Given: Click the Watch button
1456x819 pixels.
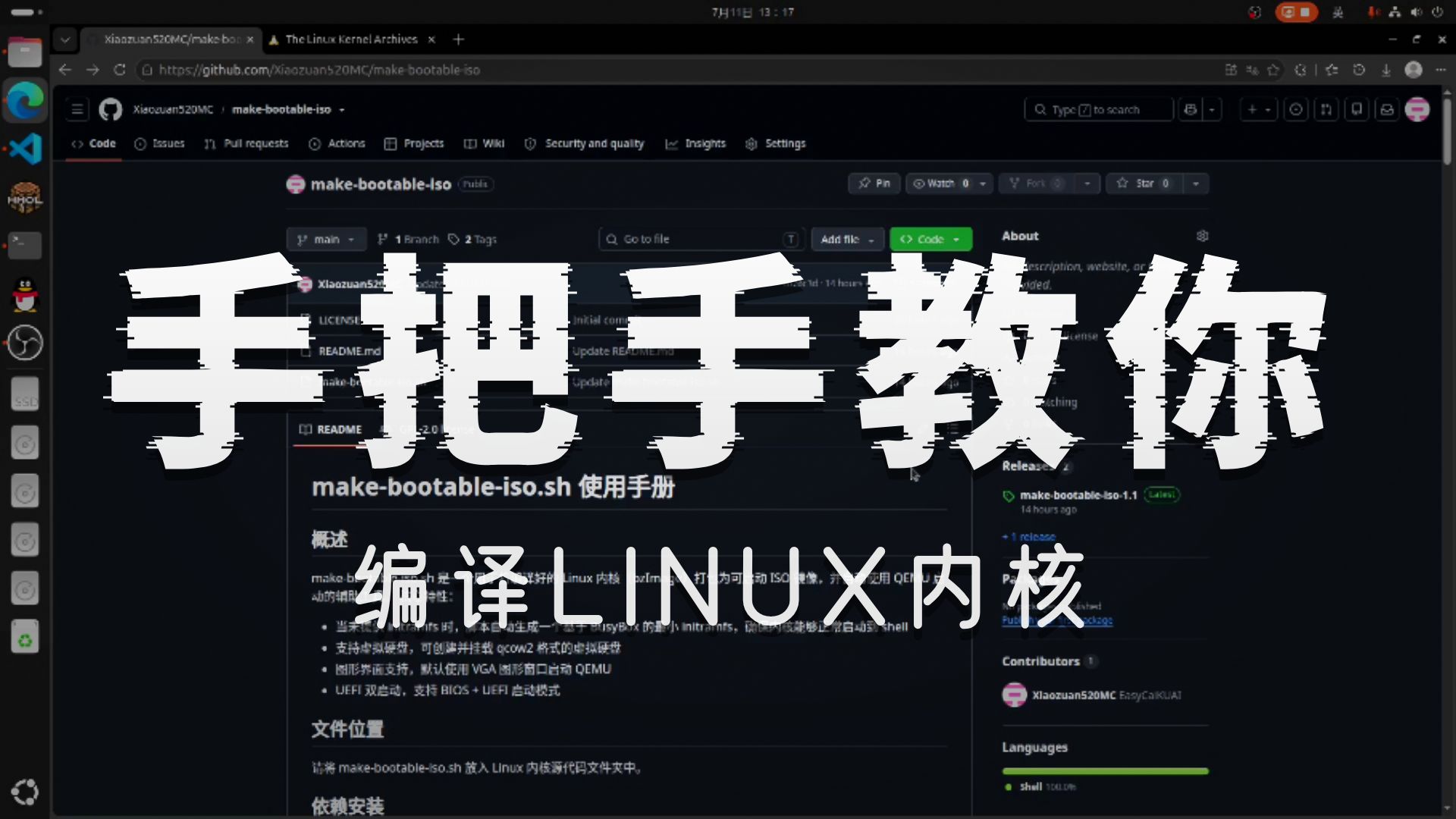Looking at the screenshot, I should (x=940, y=184).
